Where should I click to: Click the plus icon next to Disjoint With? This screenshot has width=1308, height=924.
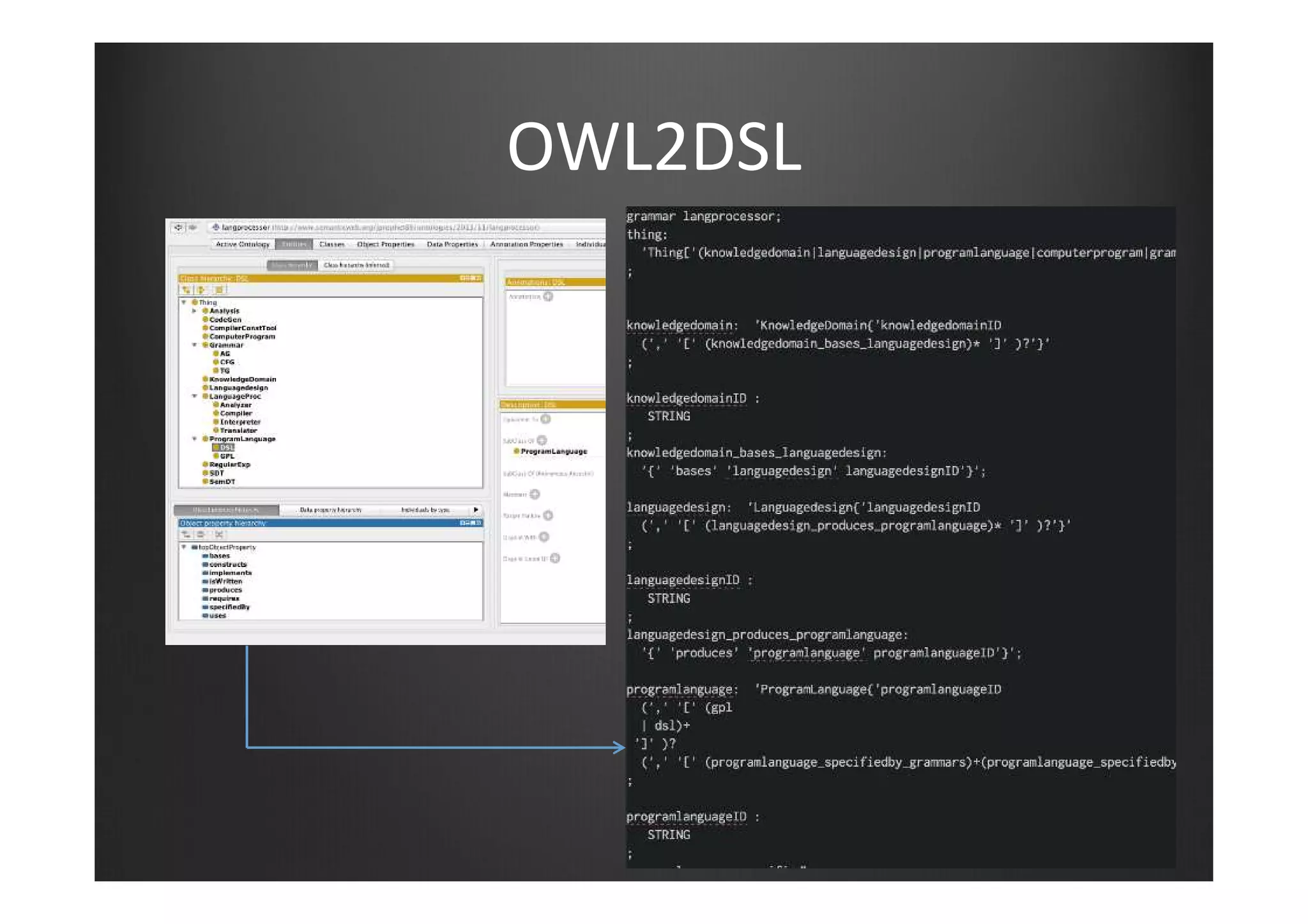(x=544, y=537)
